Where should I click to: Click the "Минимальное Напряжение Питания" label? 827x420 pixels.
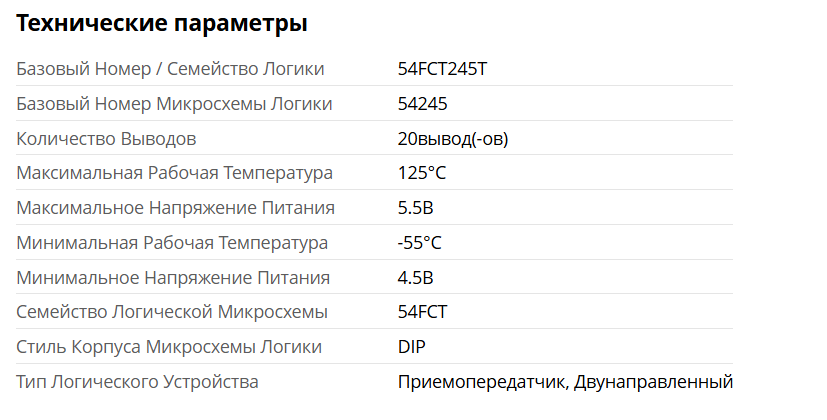173,277
